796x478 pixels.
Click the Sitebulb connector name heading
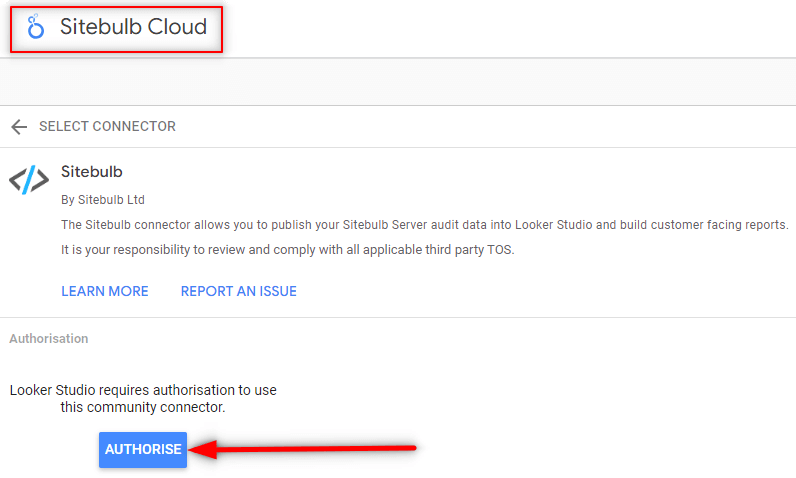[x=91, y=172]
